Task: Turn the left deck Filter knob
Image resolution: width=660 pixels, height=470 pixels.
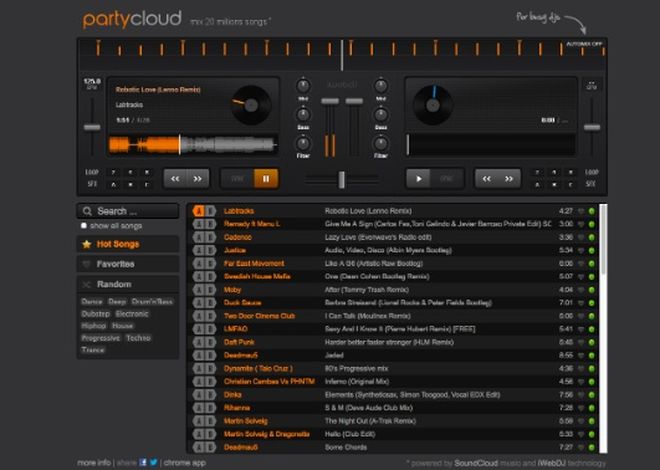Action: coord(303,143)
